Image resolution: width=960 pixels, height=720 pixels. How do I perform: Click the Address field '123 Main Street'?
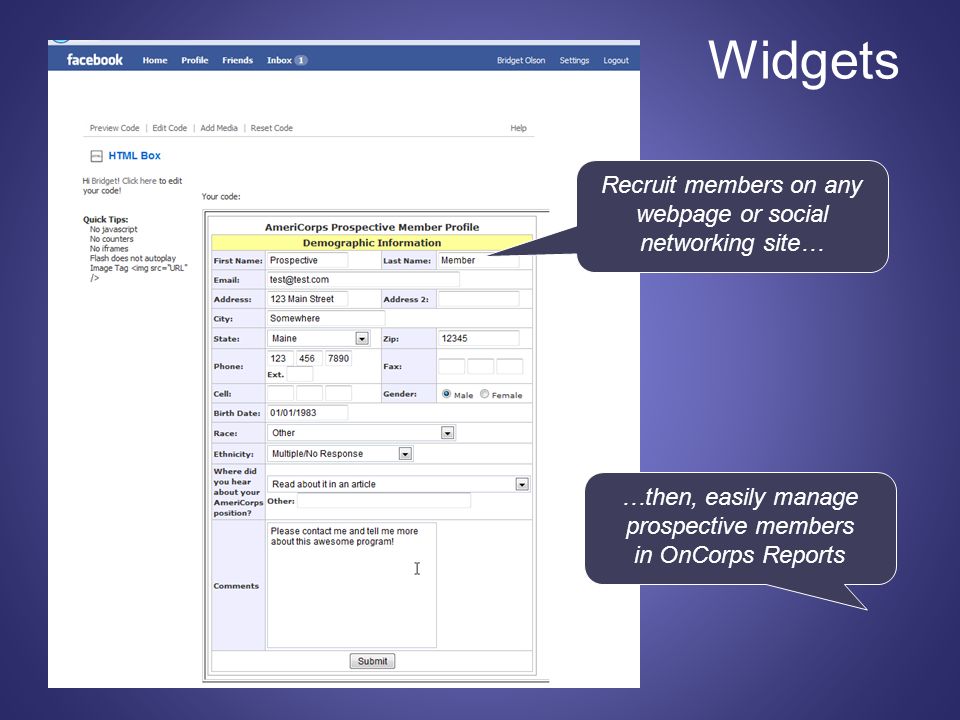(307, 299)
